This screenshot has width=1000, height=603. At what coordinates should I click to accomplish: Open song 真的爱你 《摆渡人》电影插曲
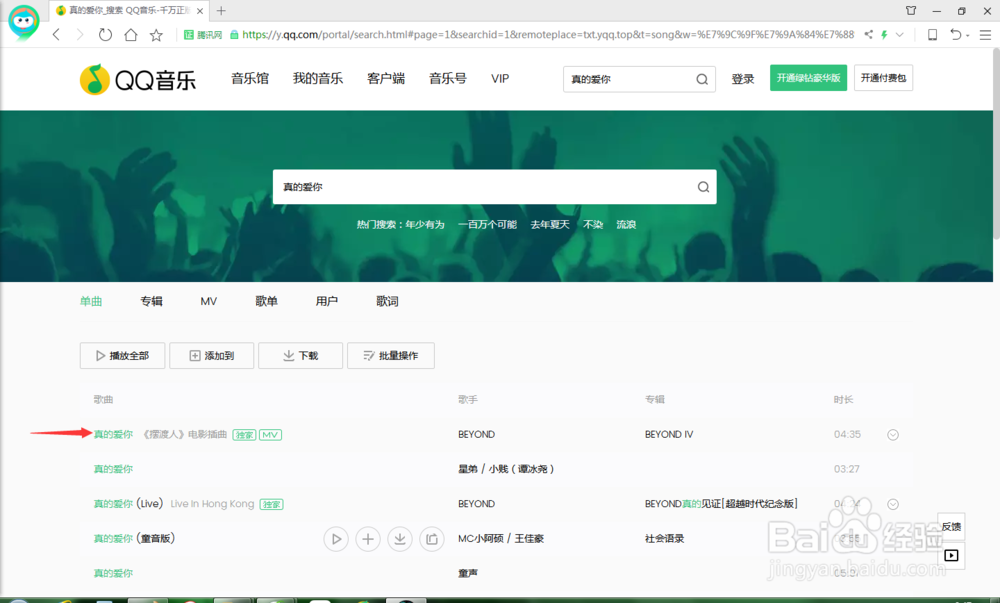coord(160,435)
